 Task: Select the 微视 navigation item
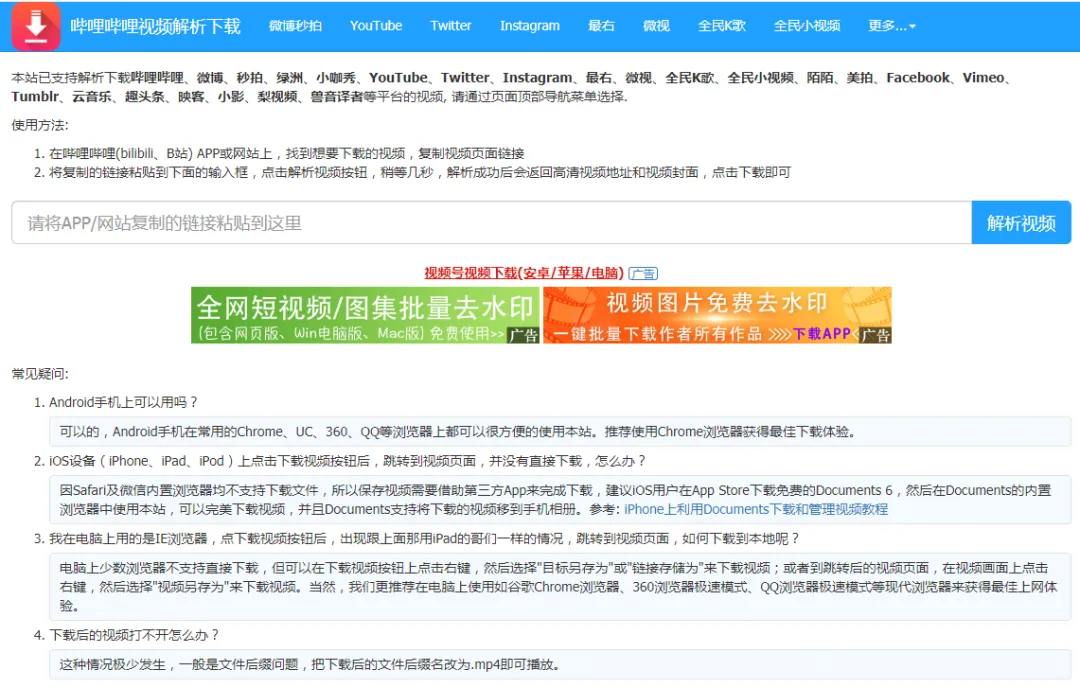pyautogui.click(x=656, y=26)
